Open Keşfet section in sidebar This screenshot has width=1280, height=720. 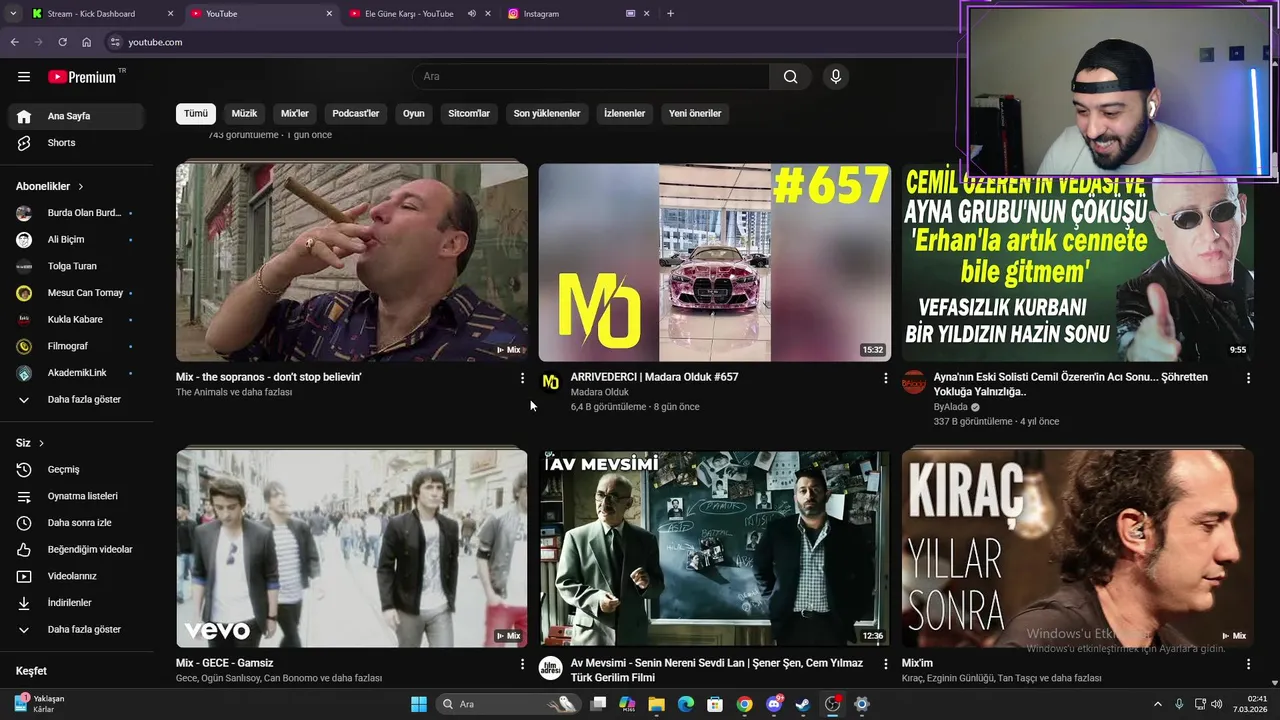[x=31, y=671]
